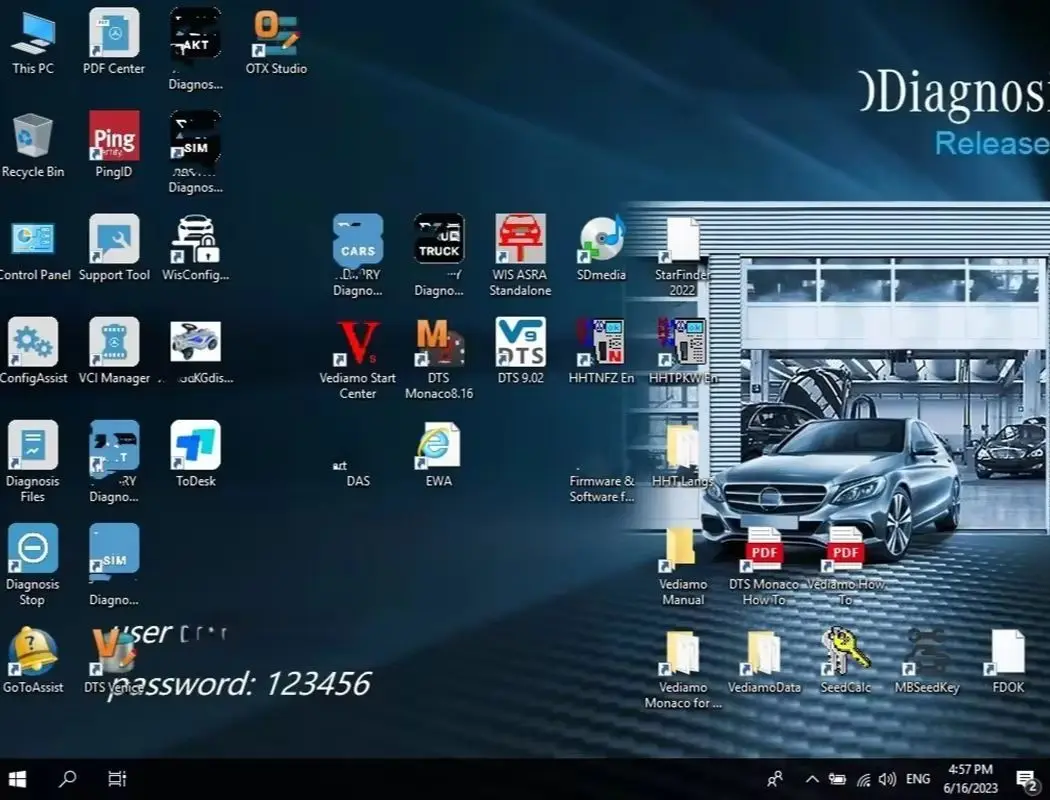Screen dimensions: 1050x800
Task: Switch the ENG input language indicator
Action: click(917, 779)
